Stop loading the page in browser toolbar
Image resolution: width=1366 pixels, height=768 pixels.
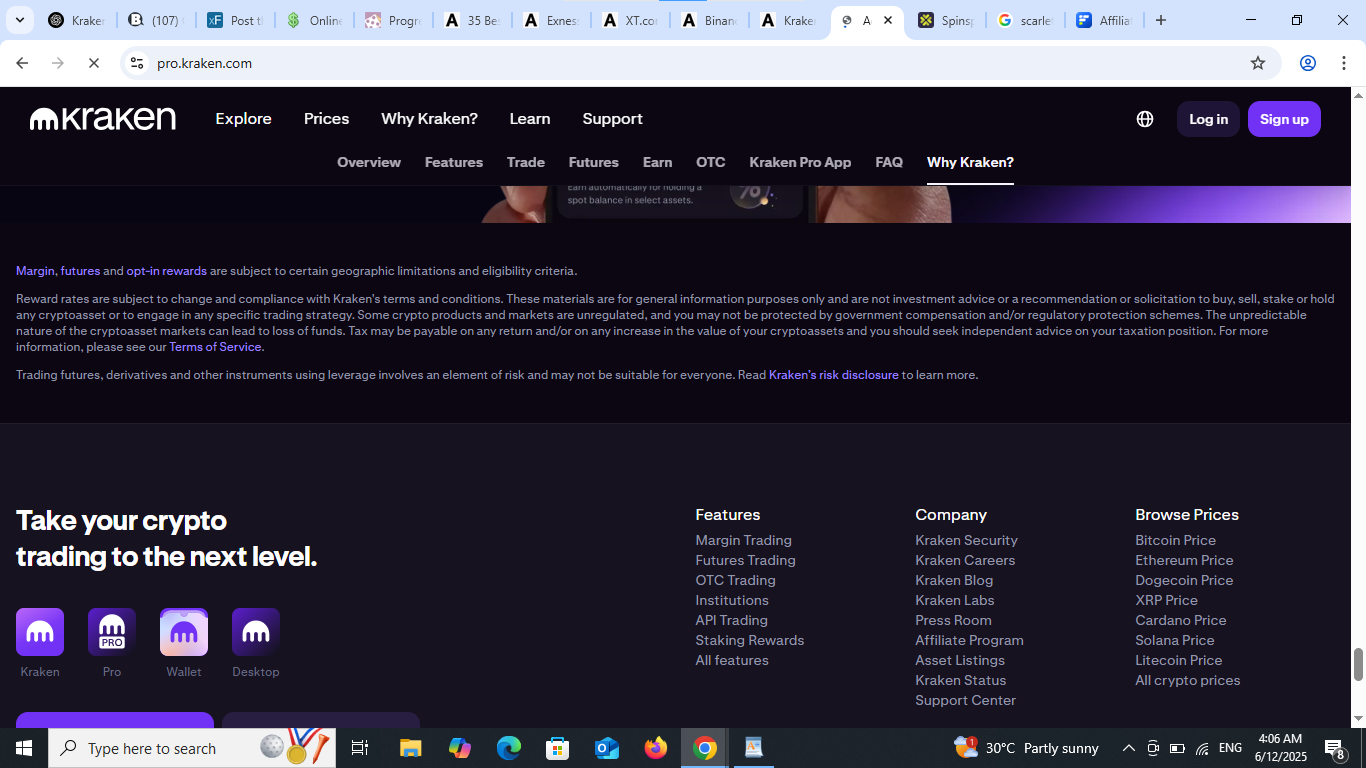(93, 63)
